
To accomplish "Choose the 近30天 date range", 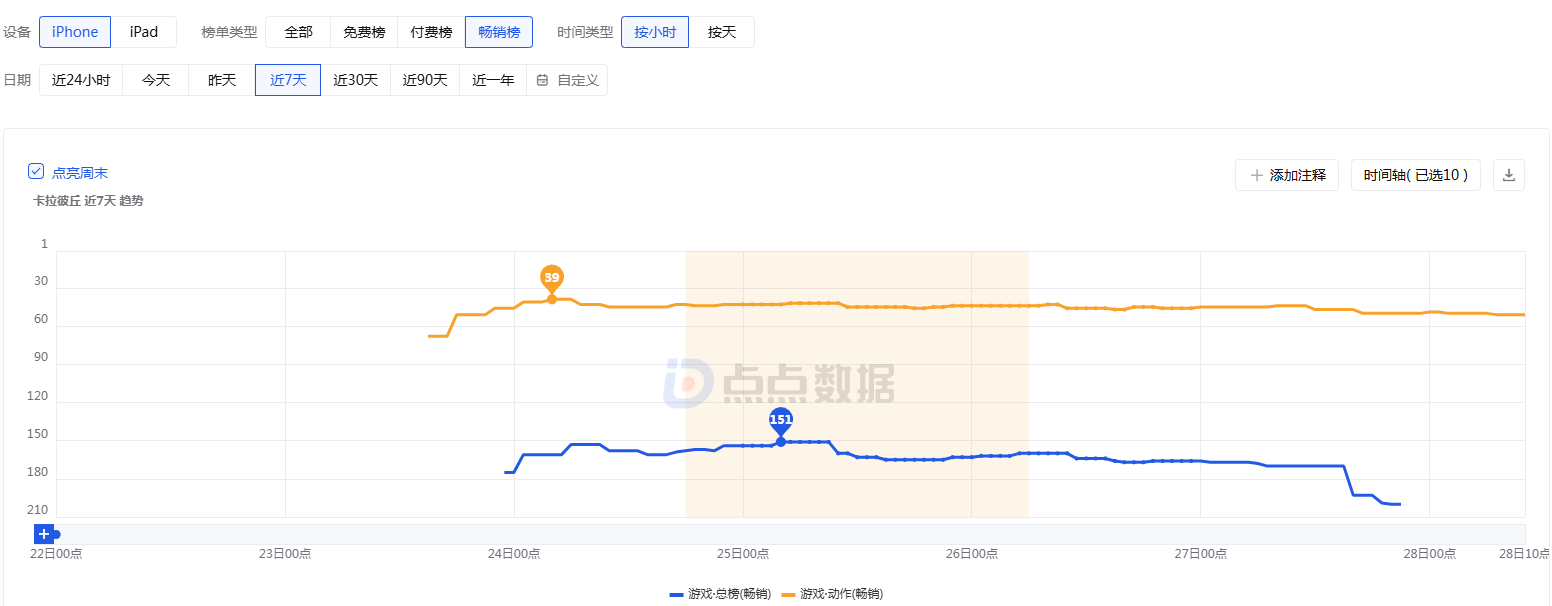I will [355, 80].
